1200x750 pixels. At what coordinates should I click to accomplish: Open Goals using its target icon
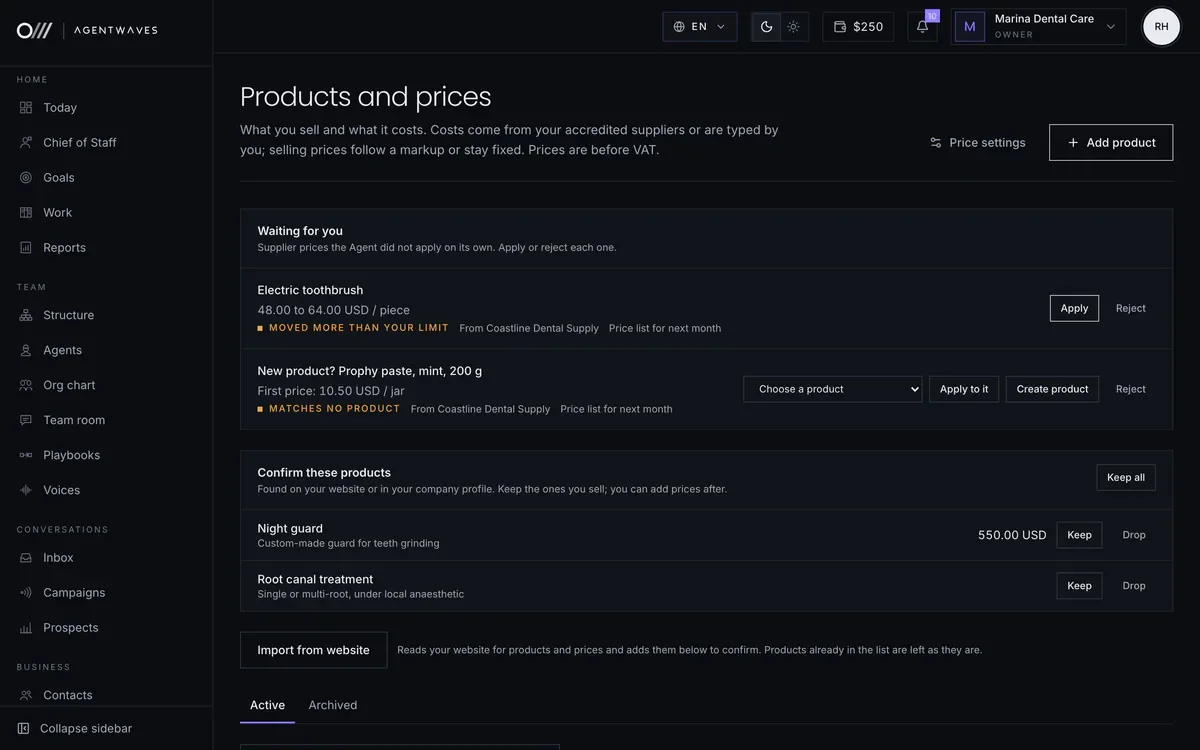[26, 178]
